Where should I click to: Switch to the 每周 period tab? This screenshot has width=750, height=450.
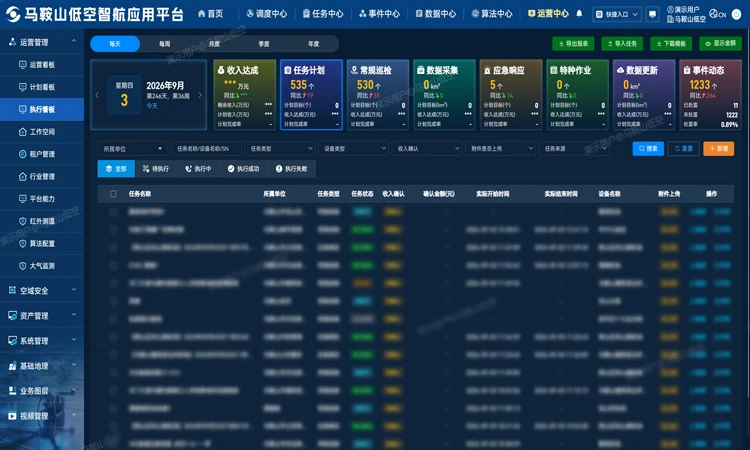(165, 44)
